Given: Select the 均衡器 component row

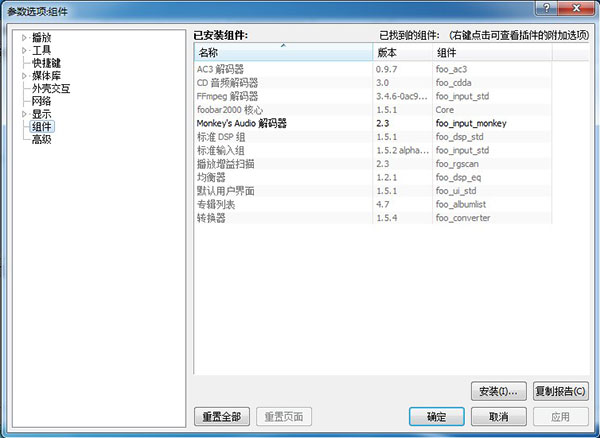Looking at the screenshot, I should click(373, 177).
